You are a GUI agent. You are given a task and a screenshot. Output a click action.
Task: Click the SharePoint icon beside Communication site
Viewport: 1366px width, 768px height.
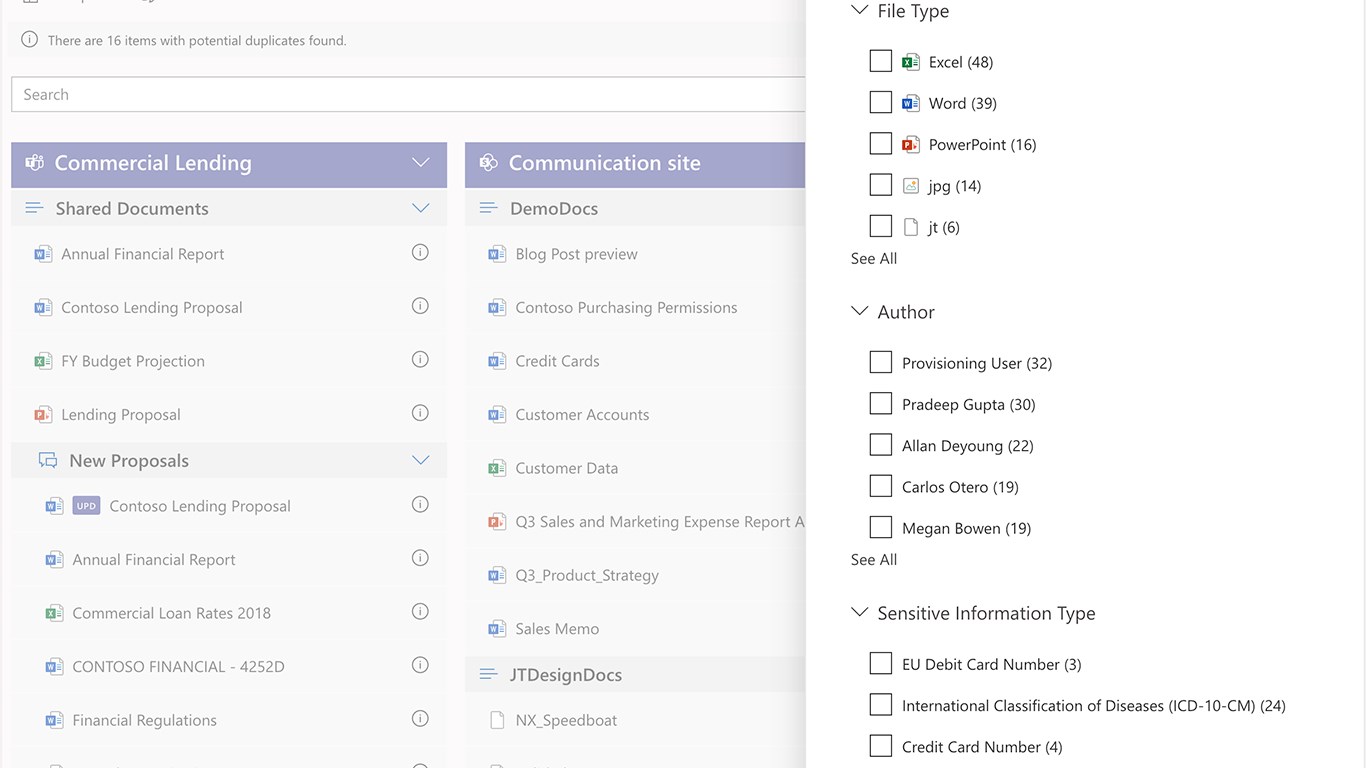click(488, 163)
